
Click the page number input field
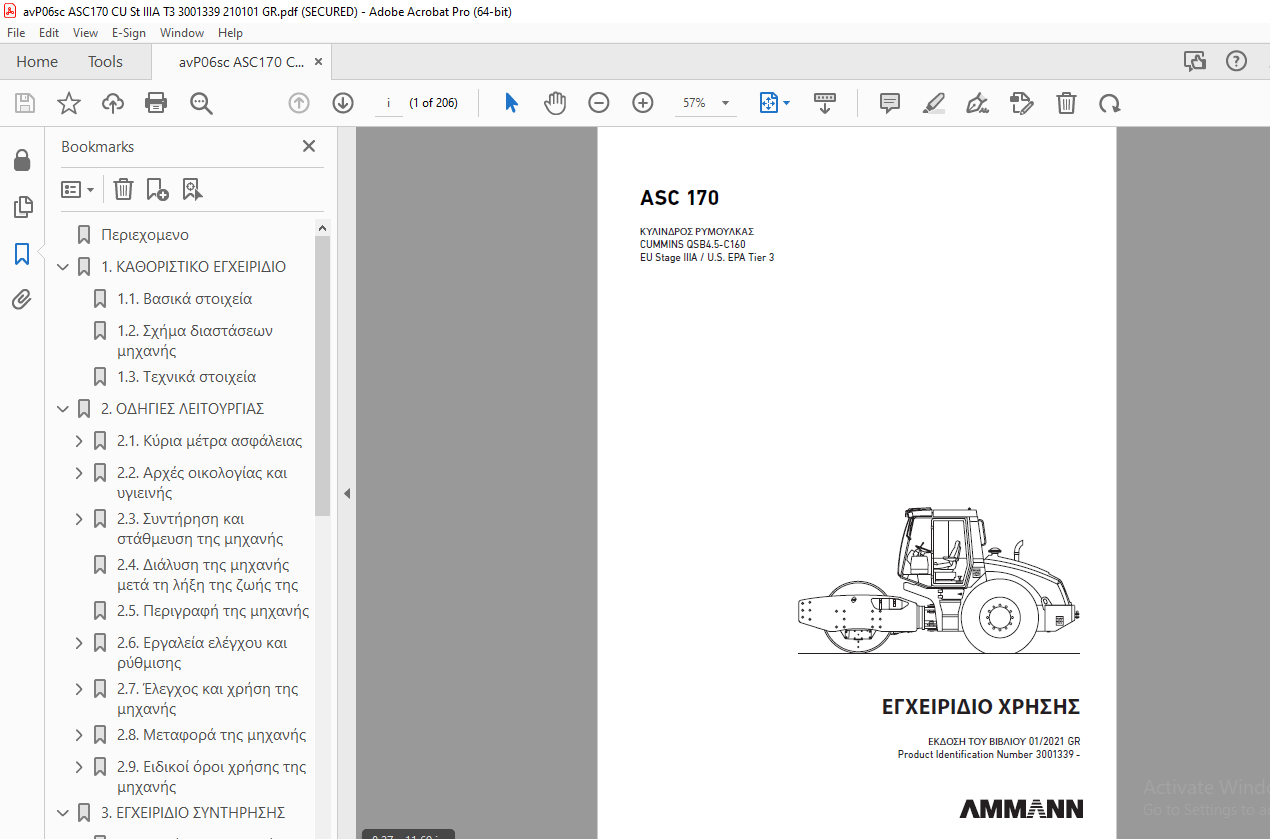[x=388, y=103]
